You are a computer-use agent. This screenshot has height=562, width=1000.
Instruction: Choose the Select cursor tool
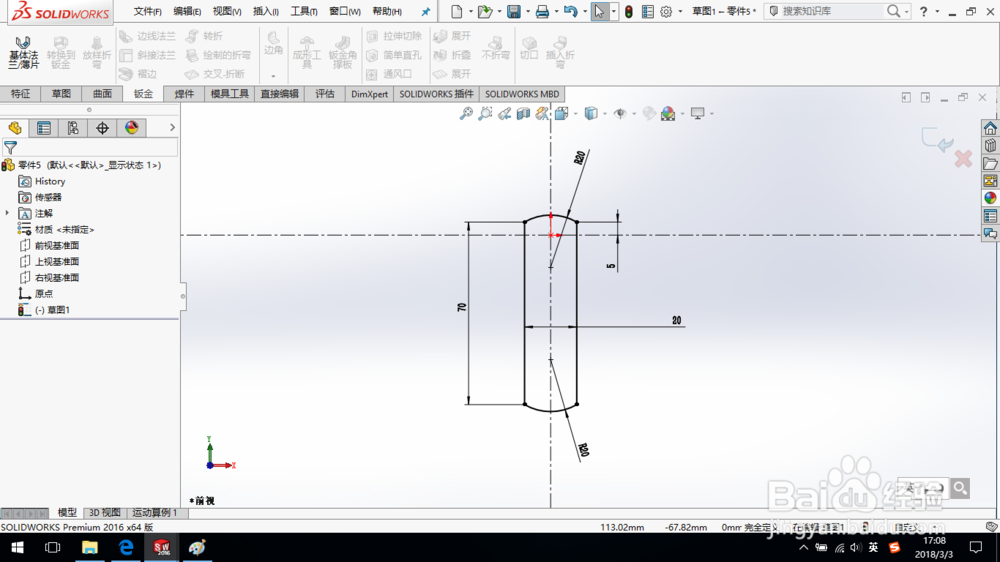coord(599,11)
